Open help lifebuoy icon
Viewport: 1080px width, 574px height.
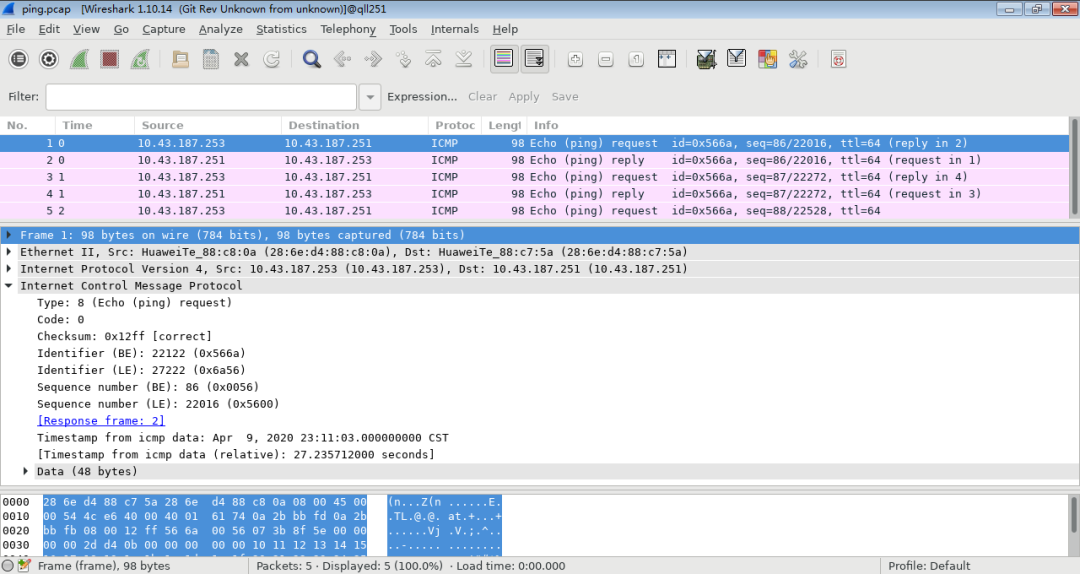click(x=838, y=59)
